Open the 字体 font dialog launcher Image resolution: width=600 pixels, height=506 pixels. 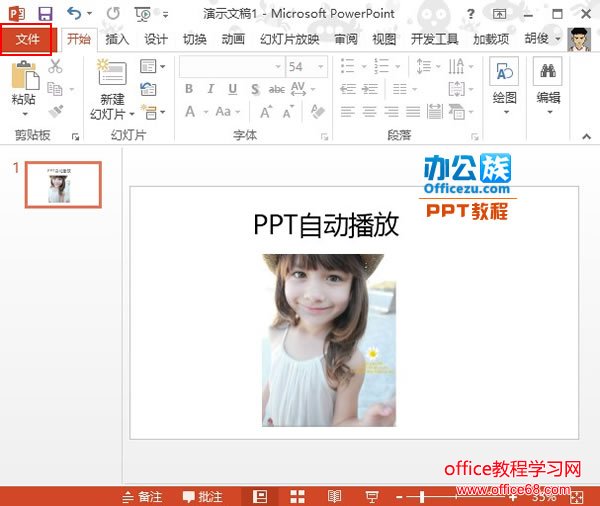324,137
